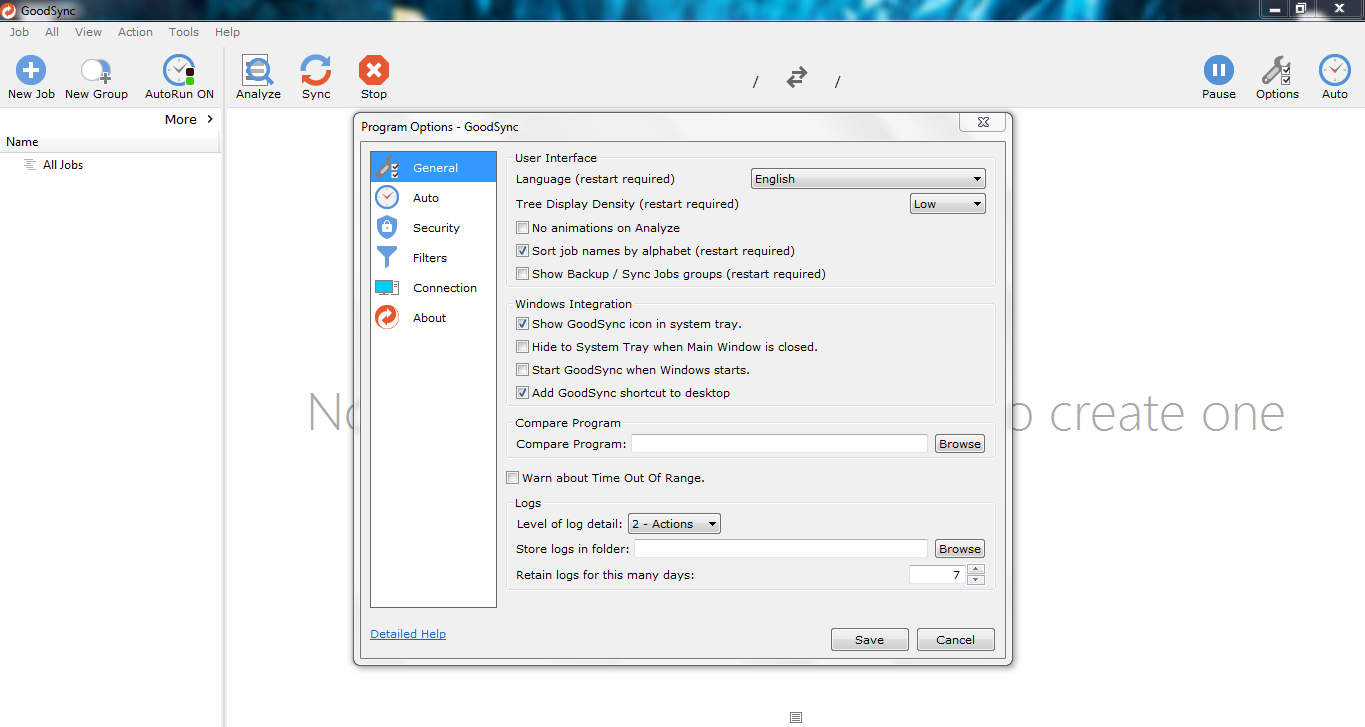The width and height of the screenshot is (1365, 727).
Task: Select All Jobs in the job tree
Action: click(62, 165)
